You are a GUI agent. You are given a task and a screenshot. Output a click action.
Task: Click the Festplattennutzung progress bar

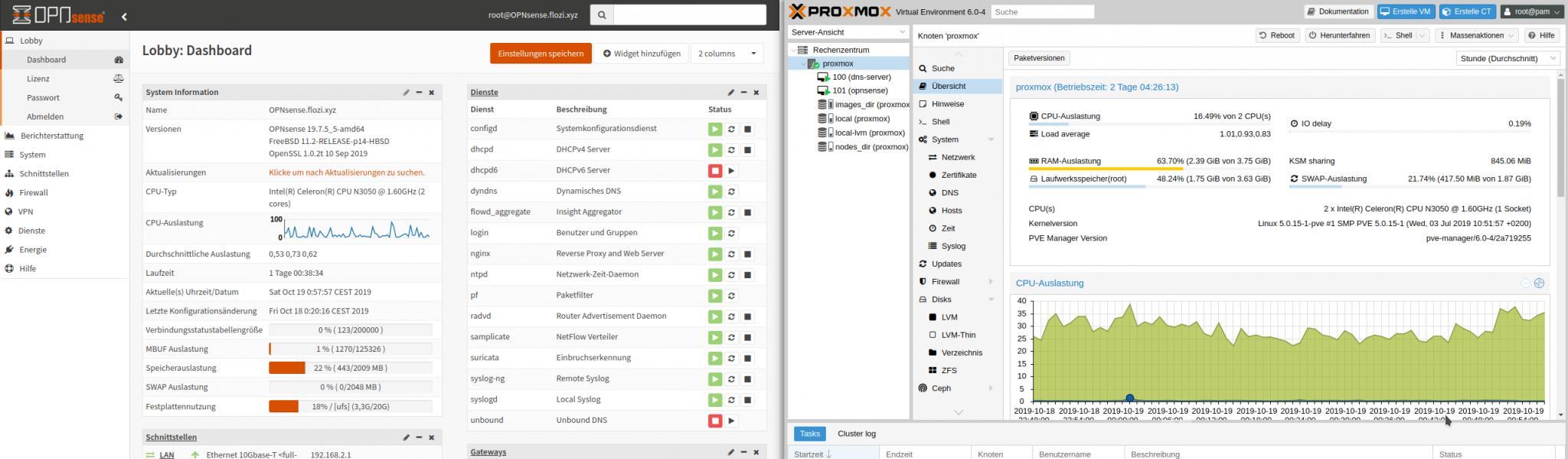[351, 407]
